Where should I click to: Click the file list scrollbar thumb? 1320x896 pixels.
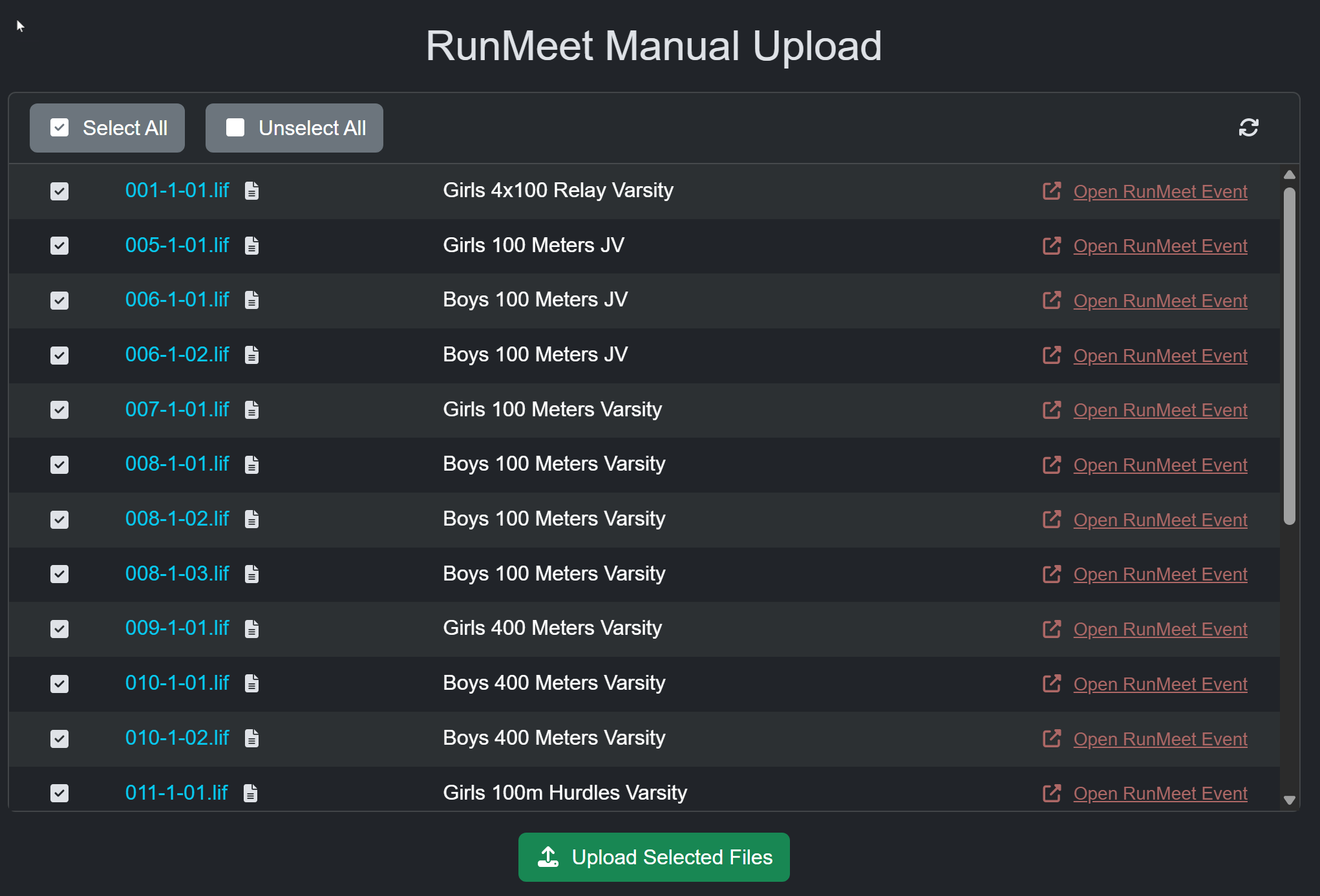point(1289,356)
